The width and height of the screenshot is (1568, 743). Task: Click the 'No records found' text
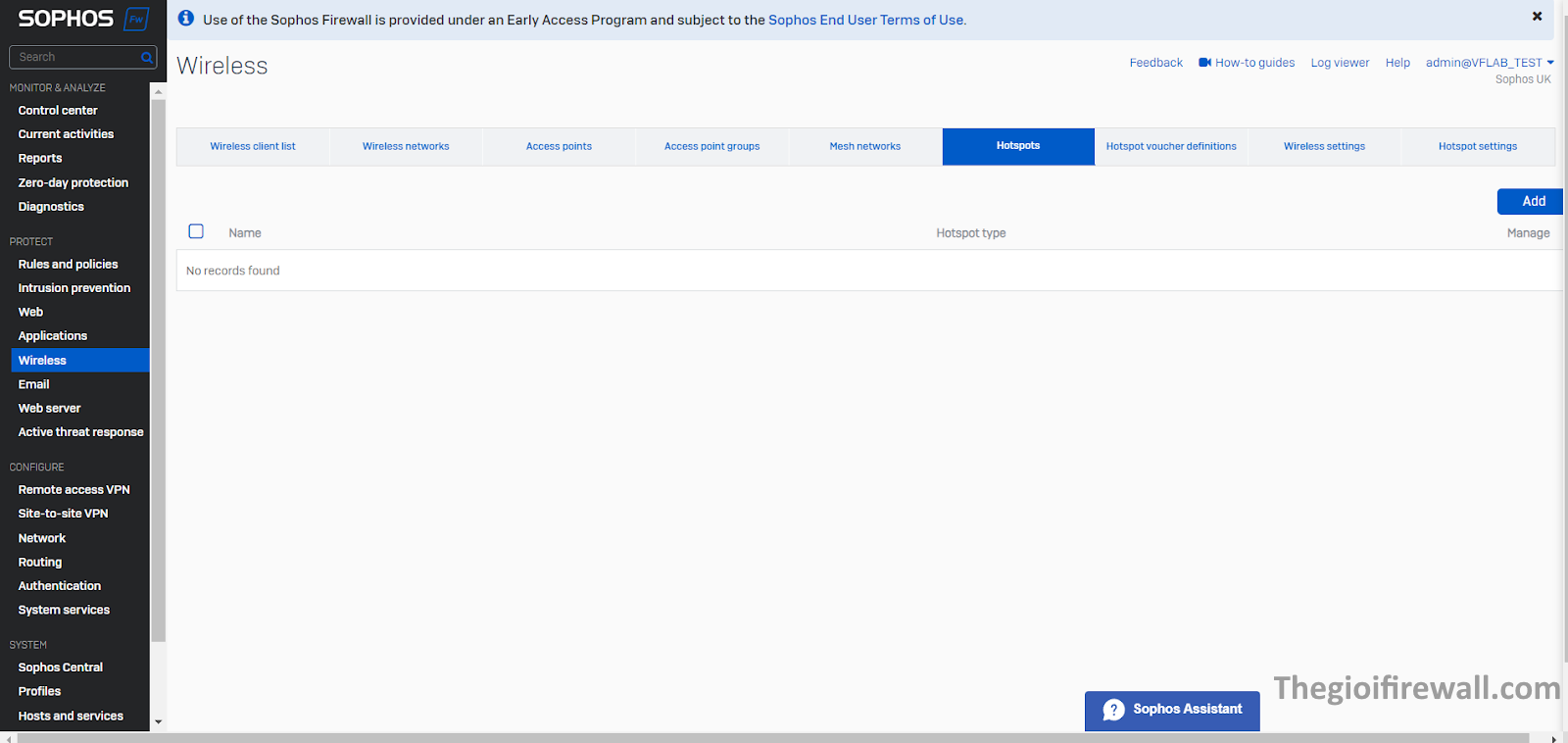pos(233,271)
